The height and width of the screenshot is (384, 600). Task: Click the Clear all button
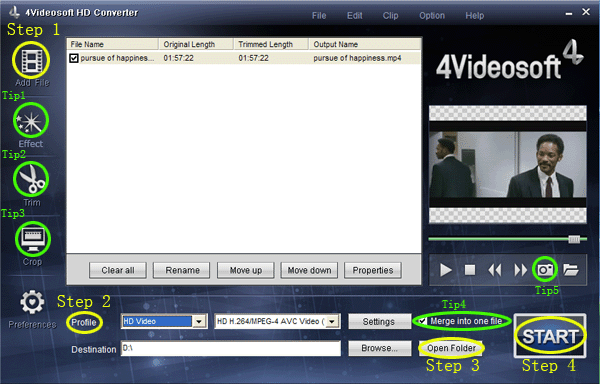point(118,270)
